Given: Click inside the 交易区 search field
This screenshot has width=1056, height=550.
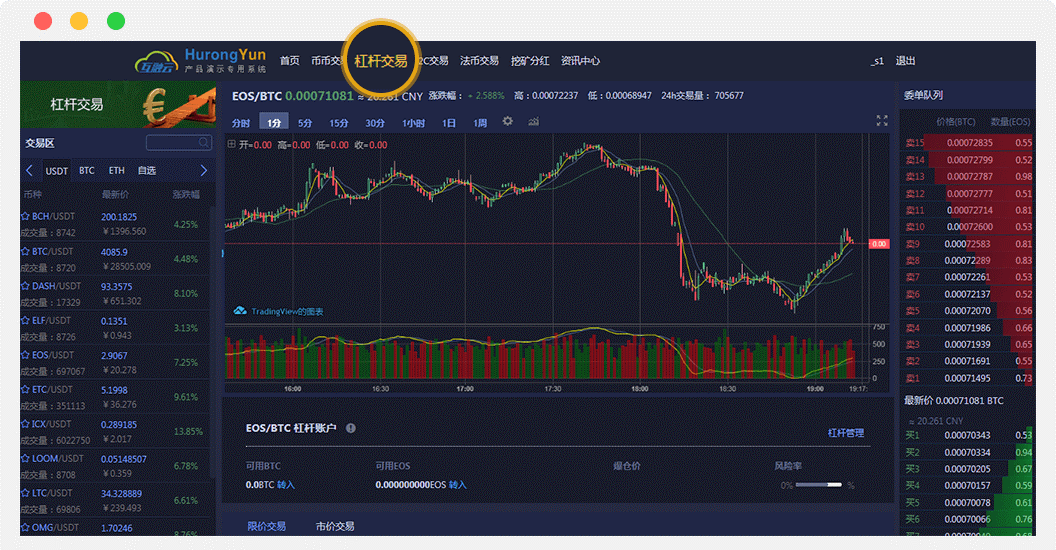Looking at the screenshot, I should [x=178, y=143].
